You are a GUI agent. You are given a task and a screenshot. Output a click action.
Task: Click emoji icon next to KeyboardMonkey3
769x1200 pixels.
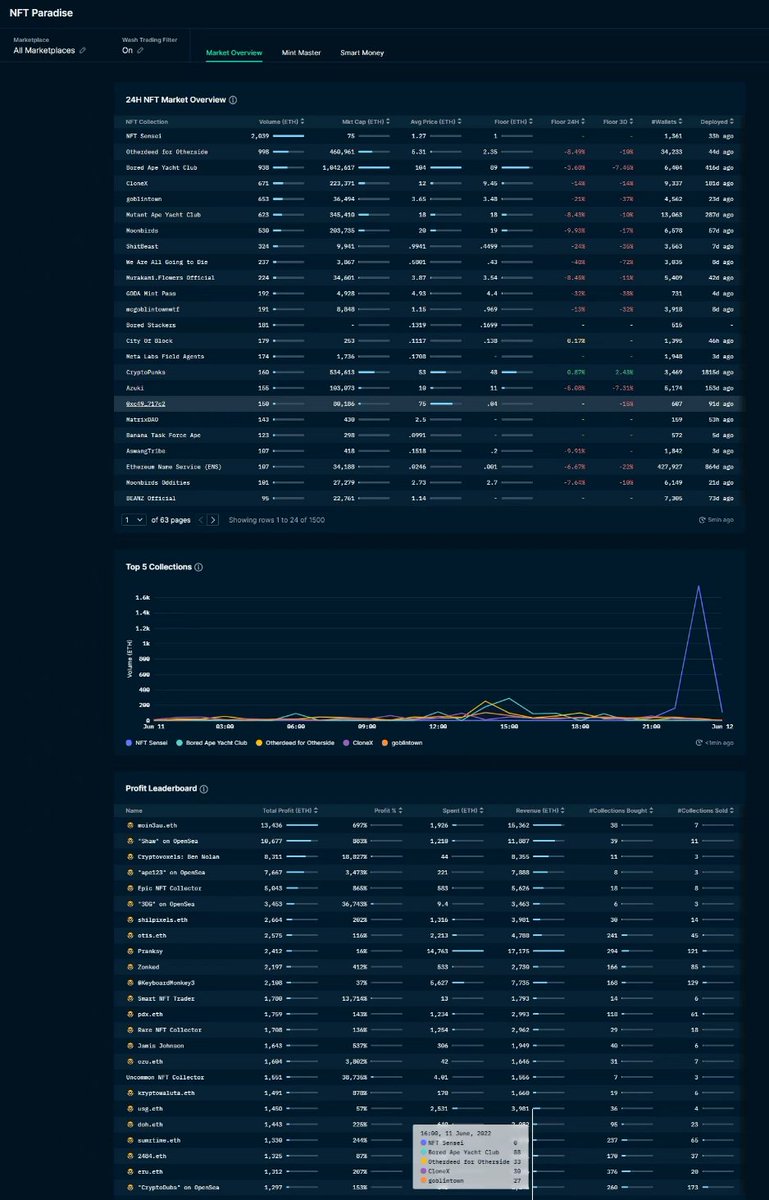point(130,983)
